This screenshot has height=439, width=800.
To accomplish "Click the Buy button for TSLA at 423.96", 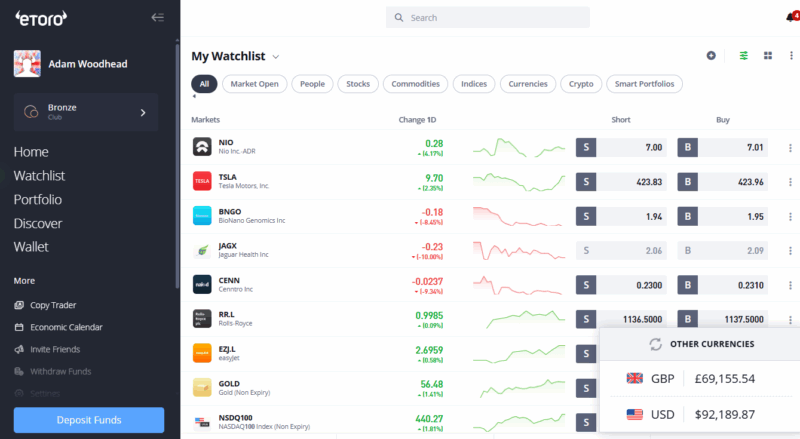I will point(723,182).
